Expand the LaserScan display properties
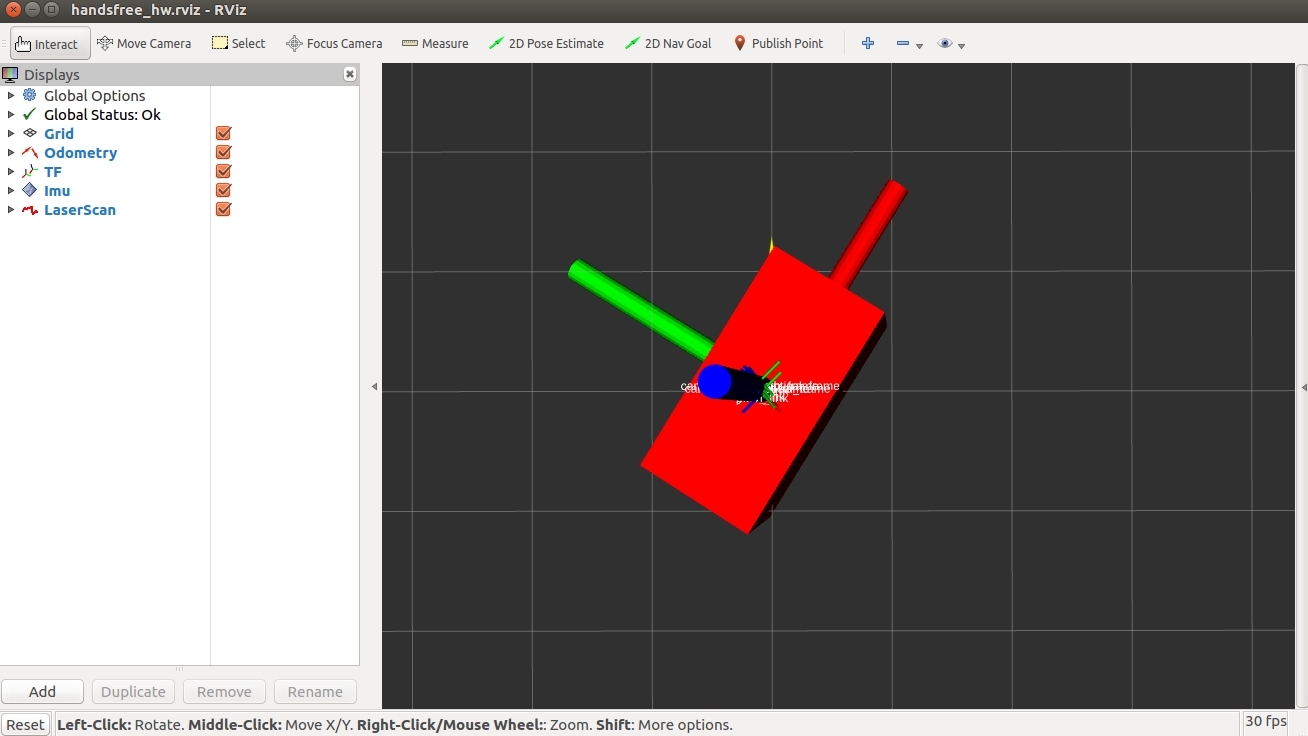 tap(11, 209)
